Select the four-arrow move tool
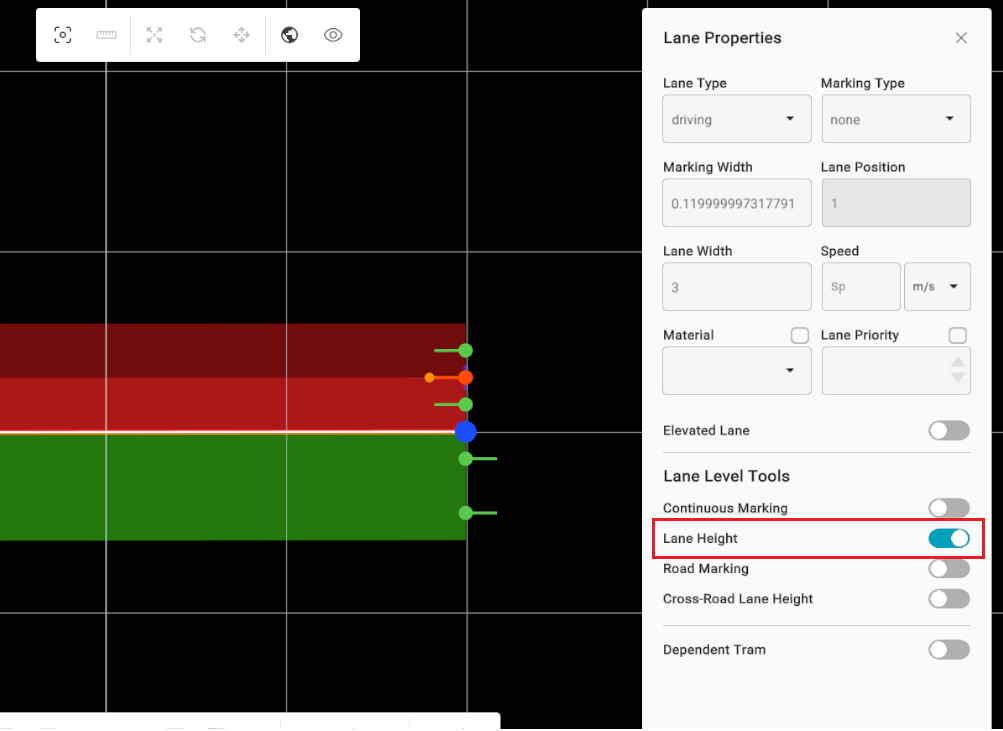The width and height of the screenshot is (1003, 731). click(x=241, y=35)
